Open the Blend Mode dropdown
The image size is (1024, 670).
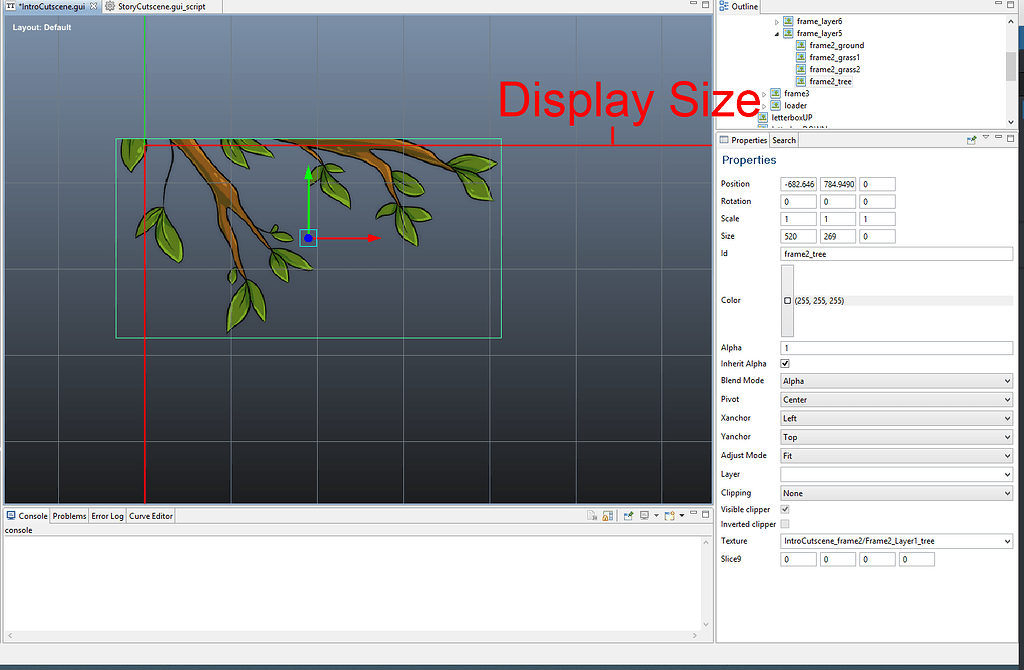[895, 381]
